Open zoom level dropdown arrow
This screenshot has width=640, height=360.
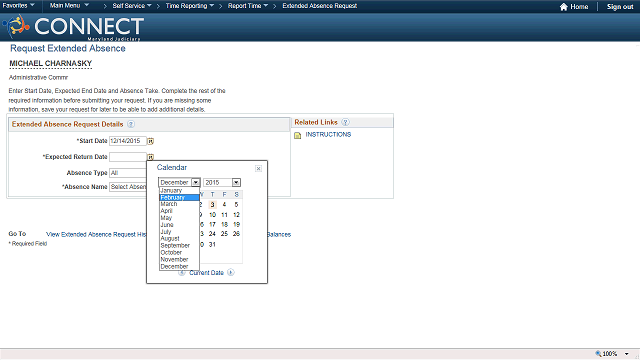tap(627, 354)
